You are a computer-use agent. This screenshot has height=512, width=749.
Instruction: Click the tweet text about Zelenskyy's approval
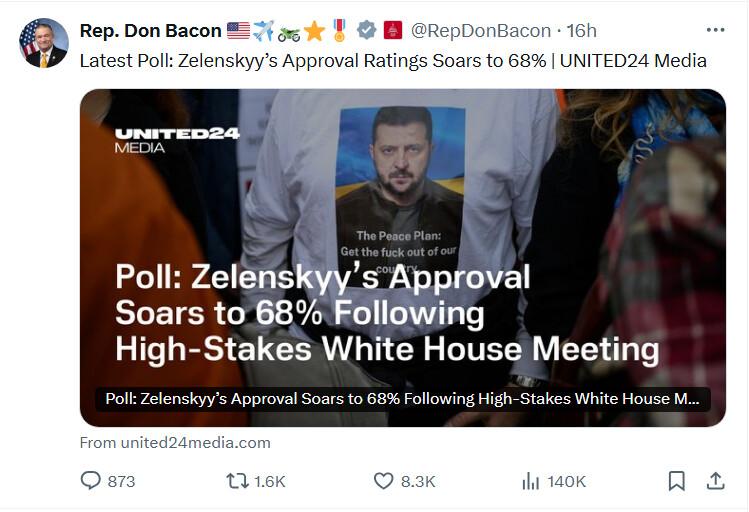pyautogui.click(x=393, y=61)
